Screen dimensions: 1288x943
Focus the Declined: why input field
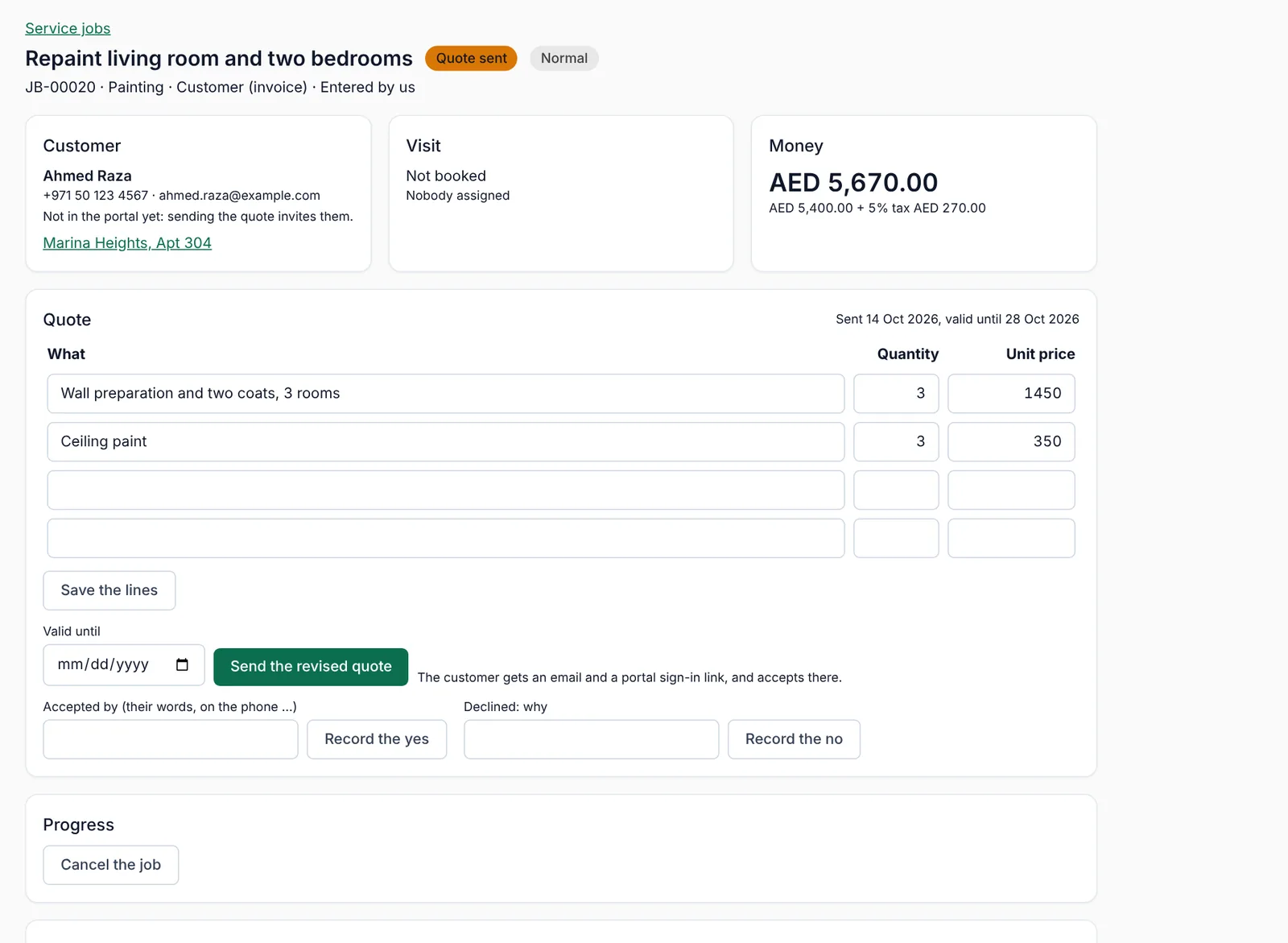(592, 739)
